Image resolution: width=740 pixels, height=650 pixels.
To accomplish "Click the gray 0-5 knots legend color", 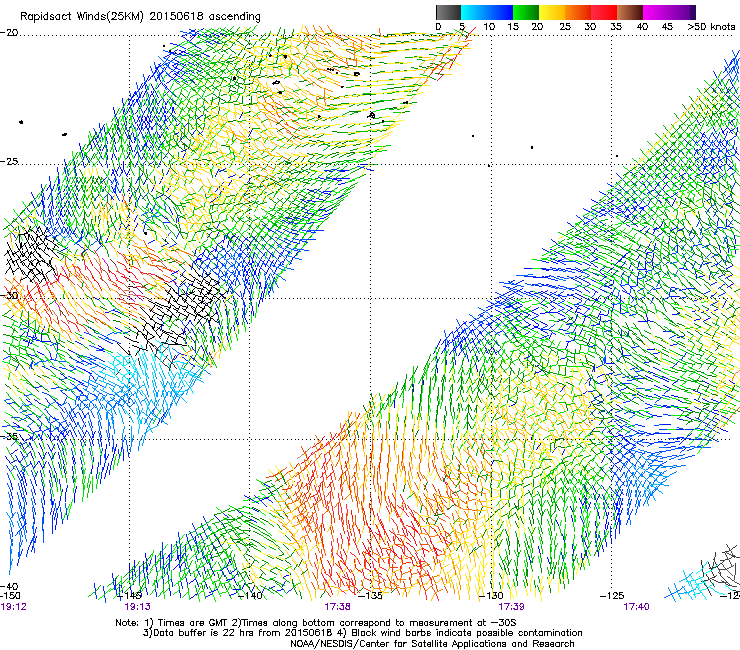I will 448,12.
